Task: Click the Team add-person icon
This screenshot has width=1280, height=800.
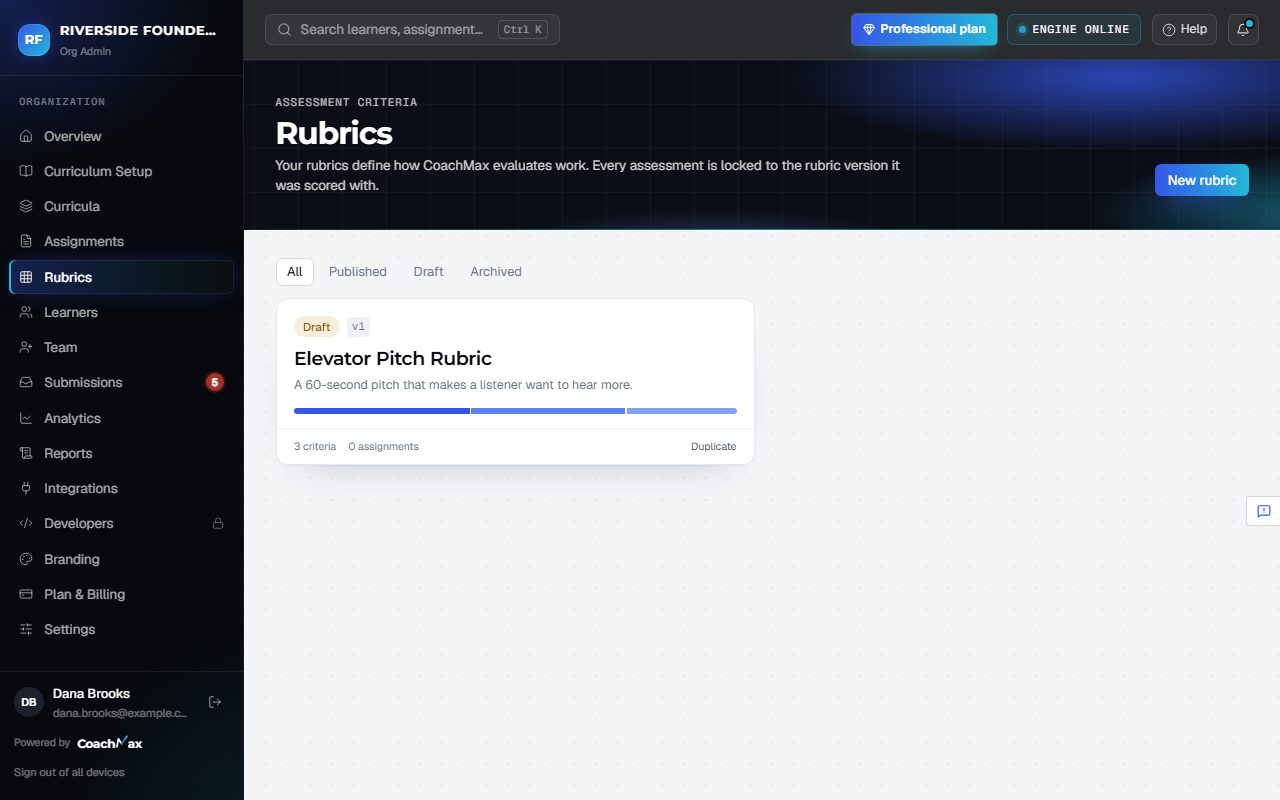Action: click(x=26, y=347)
